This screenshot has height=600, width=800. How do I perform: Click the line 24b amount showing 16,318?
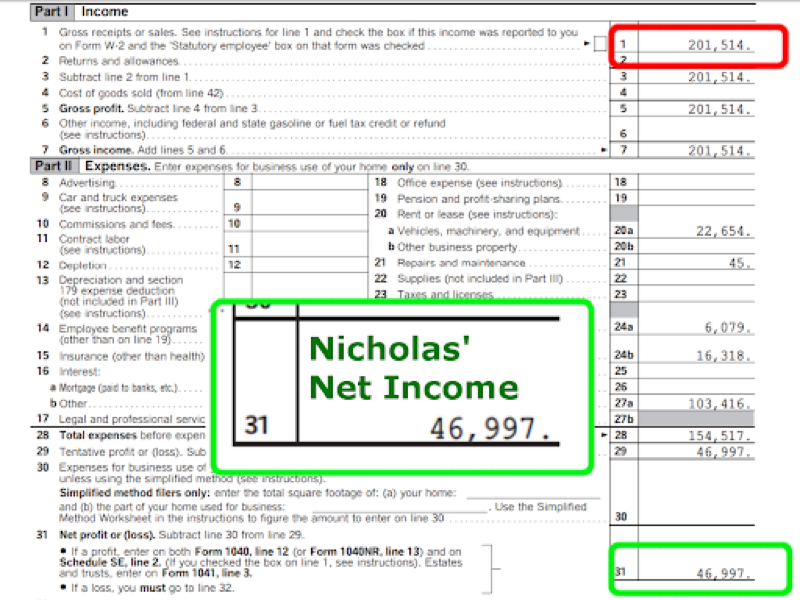click(x=708, y=354)
